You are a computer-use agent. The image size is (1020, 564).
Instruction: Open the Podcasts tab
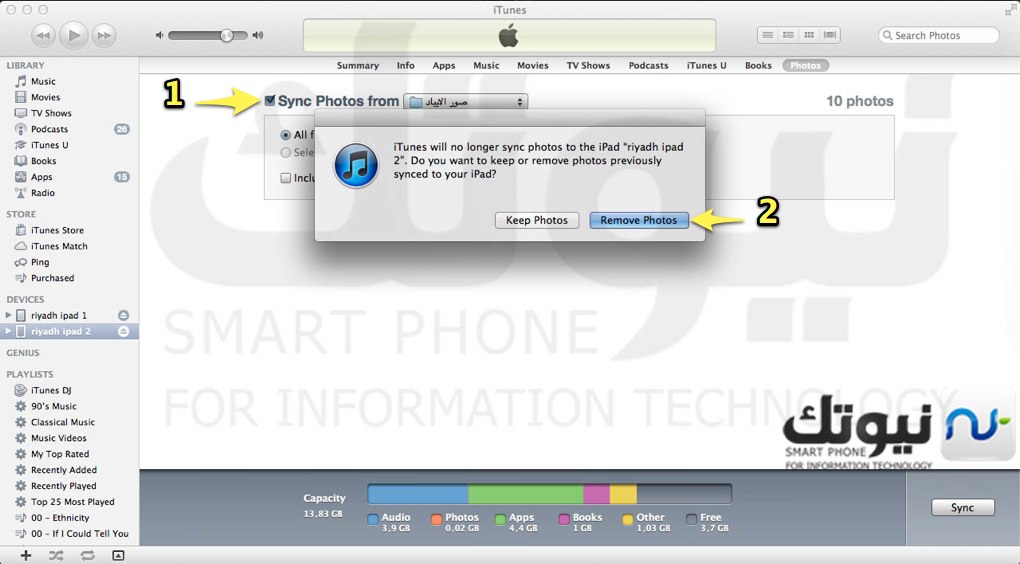pyautogui.click(x=649, y=66)
